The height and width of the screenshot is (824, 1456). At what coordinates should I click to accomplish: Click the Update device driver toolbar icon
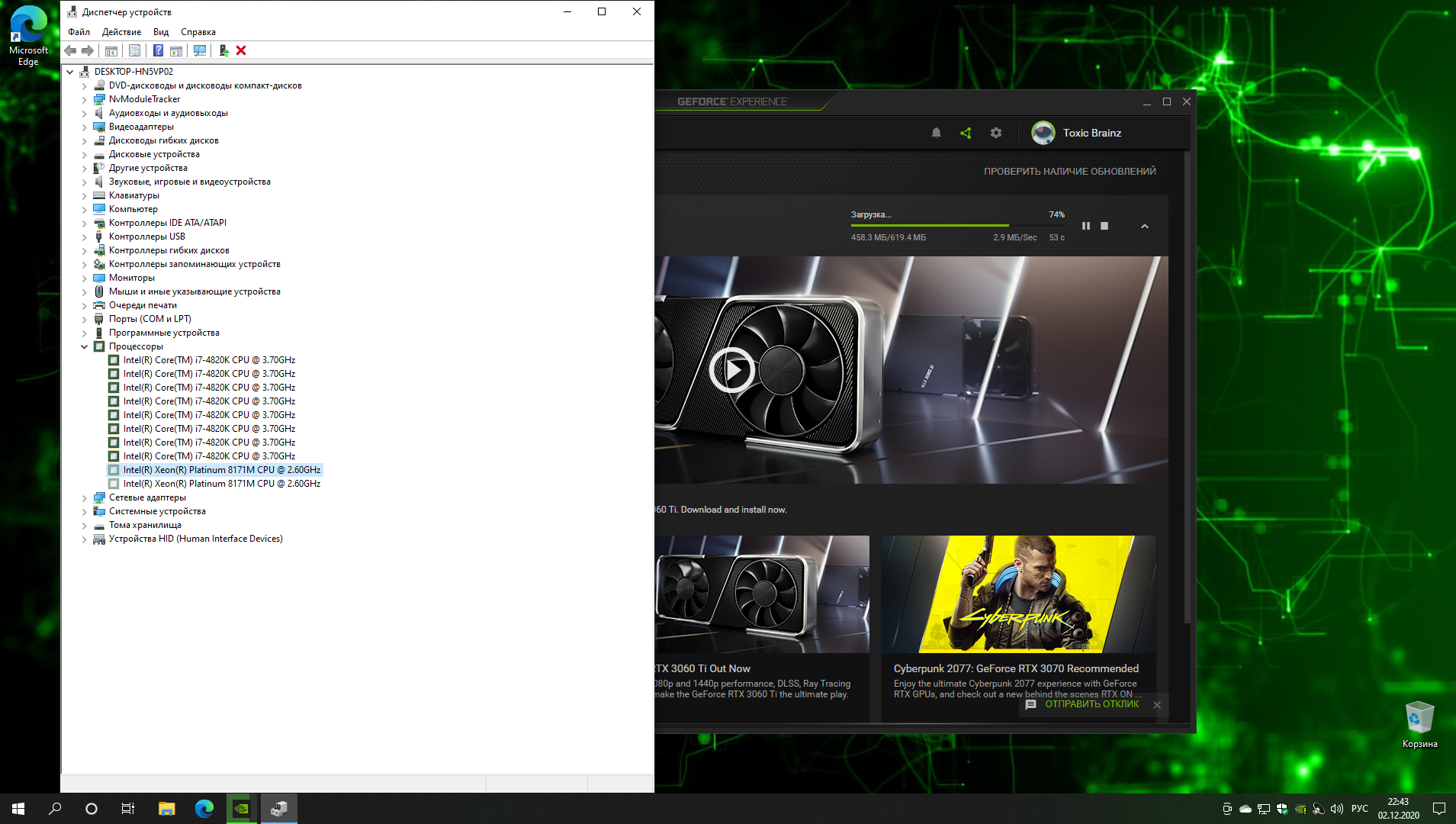click(223, 50)
